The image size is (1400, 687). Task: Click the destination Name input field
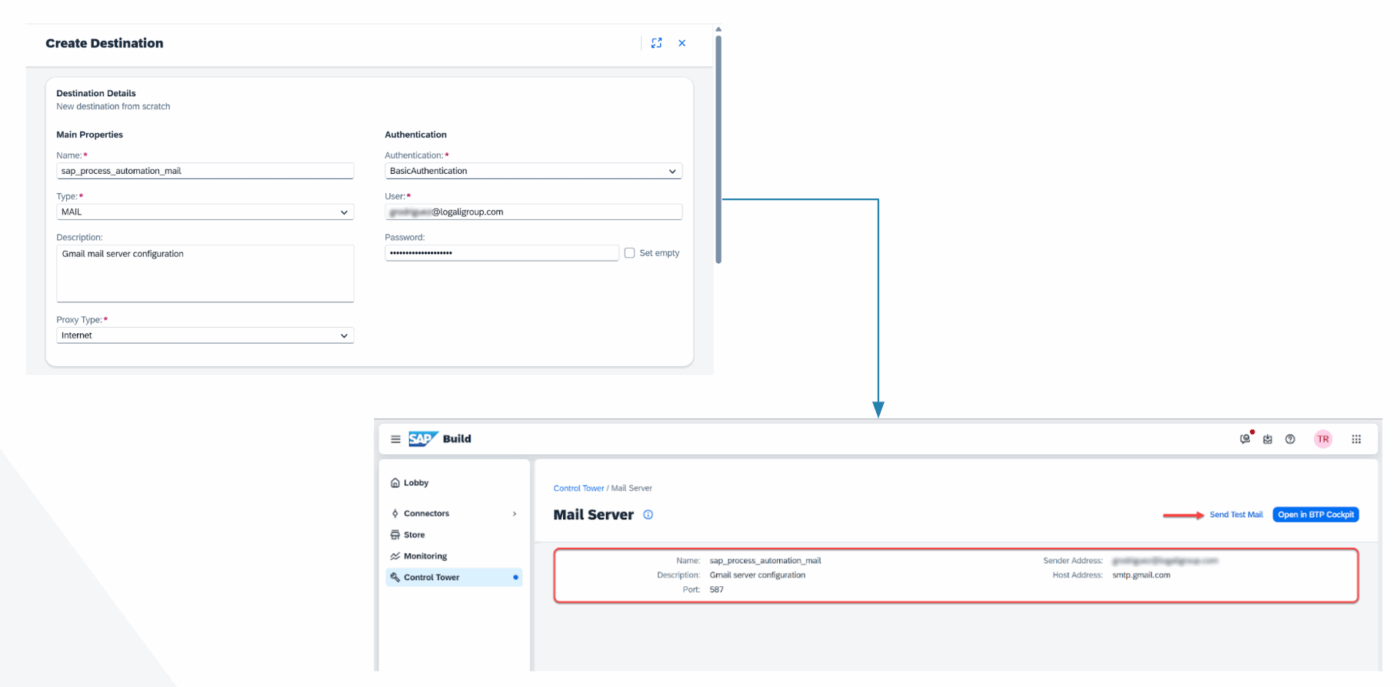point(205,171)
